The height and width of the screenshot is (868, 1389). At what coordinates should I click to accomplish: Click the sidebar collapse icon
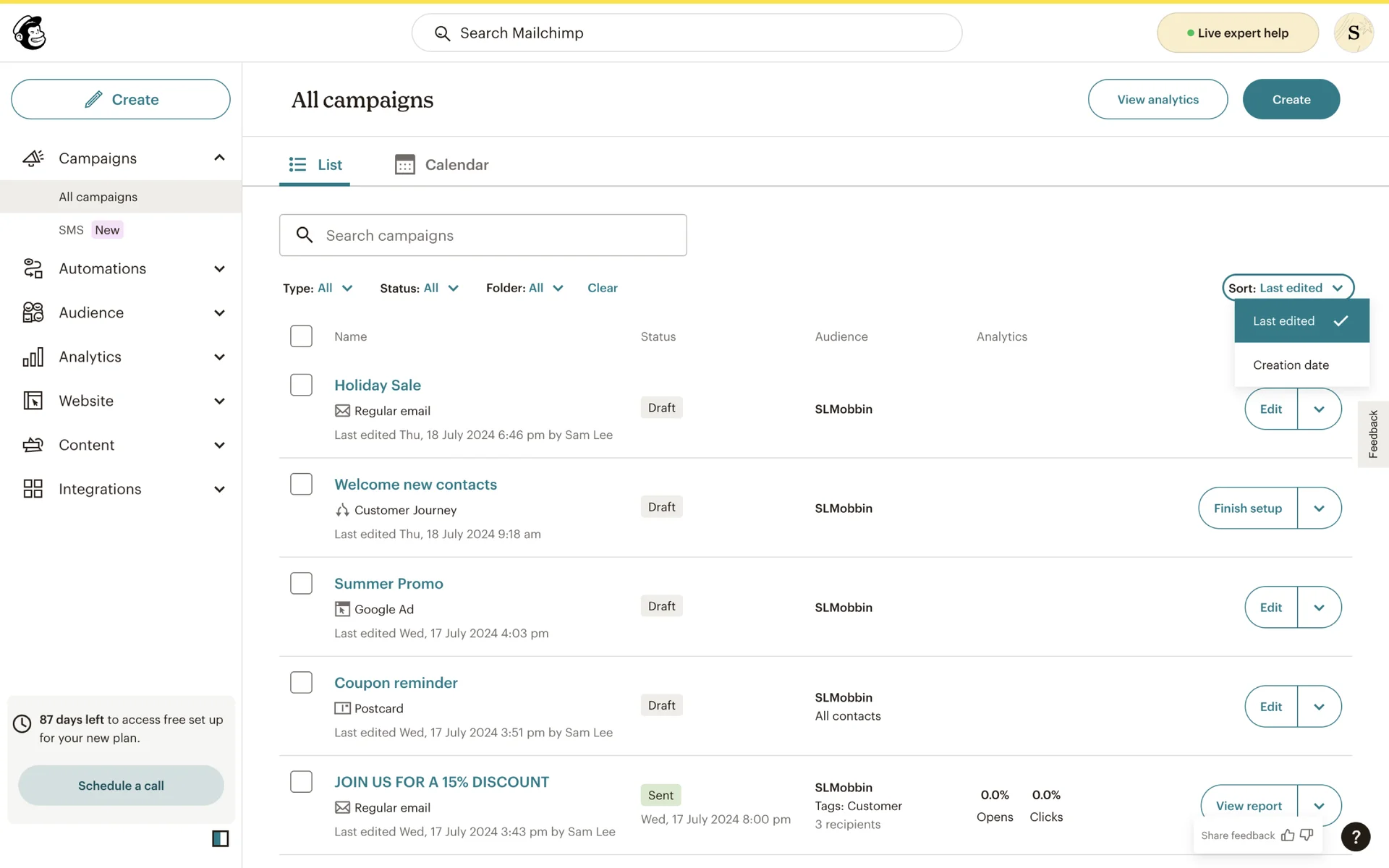coord(220,838)
